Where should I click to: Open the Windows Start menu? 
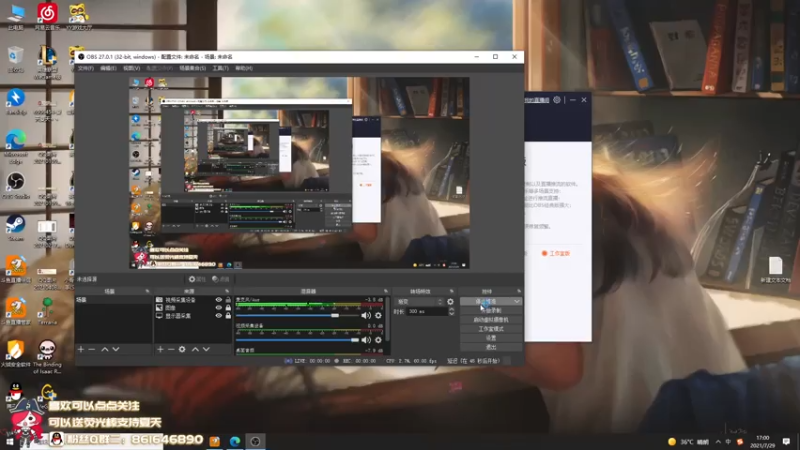click(9, 441)
